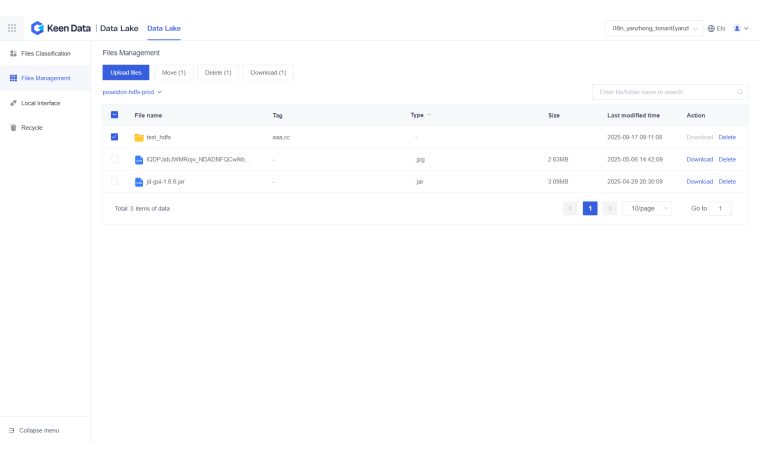Viewport: 760px width, 460px height.
Task: Toggle the select-all header checkbox
Action: (x=114, y=115)
